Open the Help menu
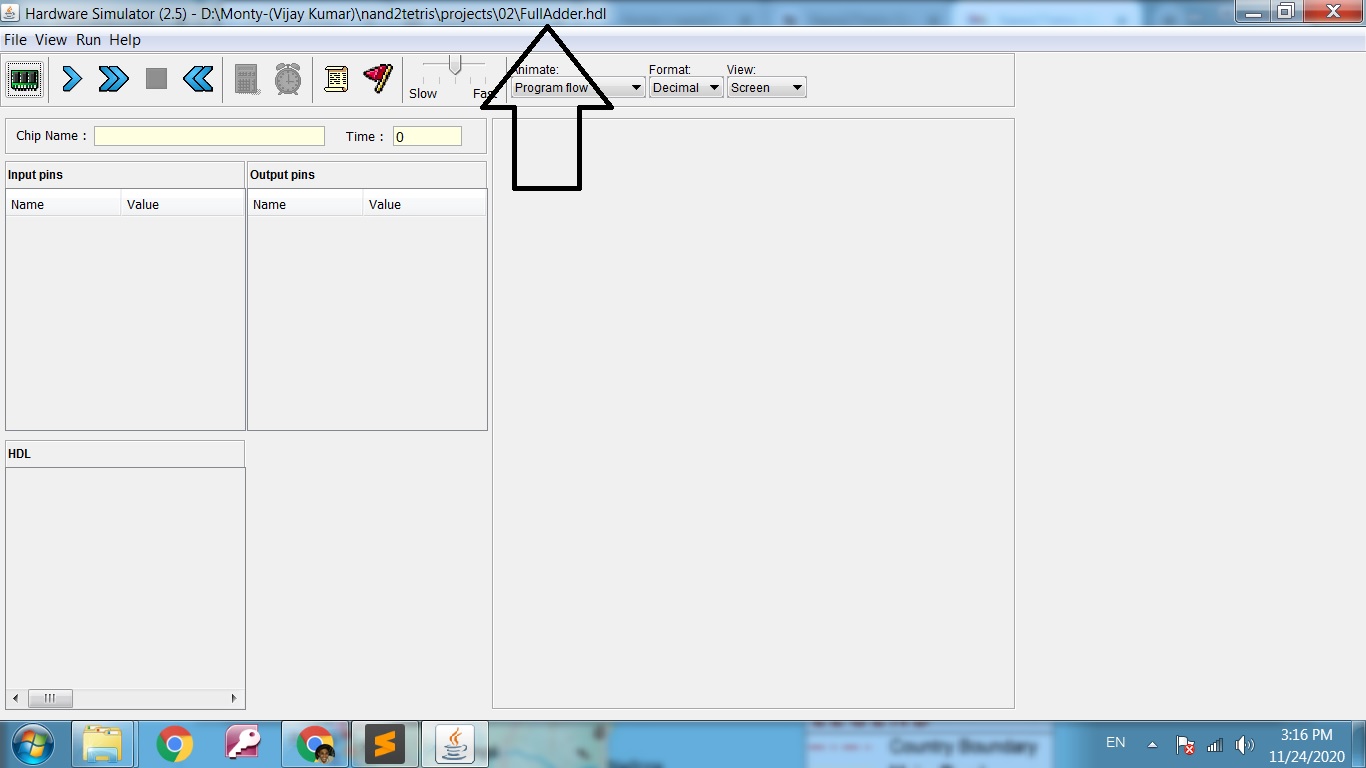The width and height of the screenshot is (1366, 768). tap(125, 40)
